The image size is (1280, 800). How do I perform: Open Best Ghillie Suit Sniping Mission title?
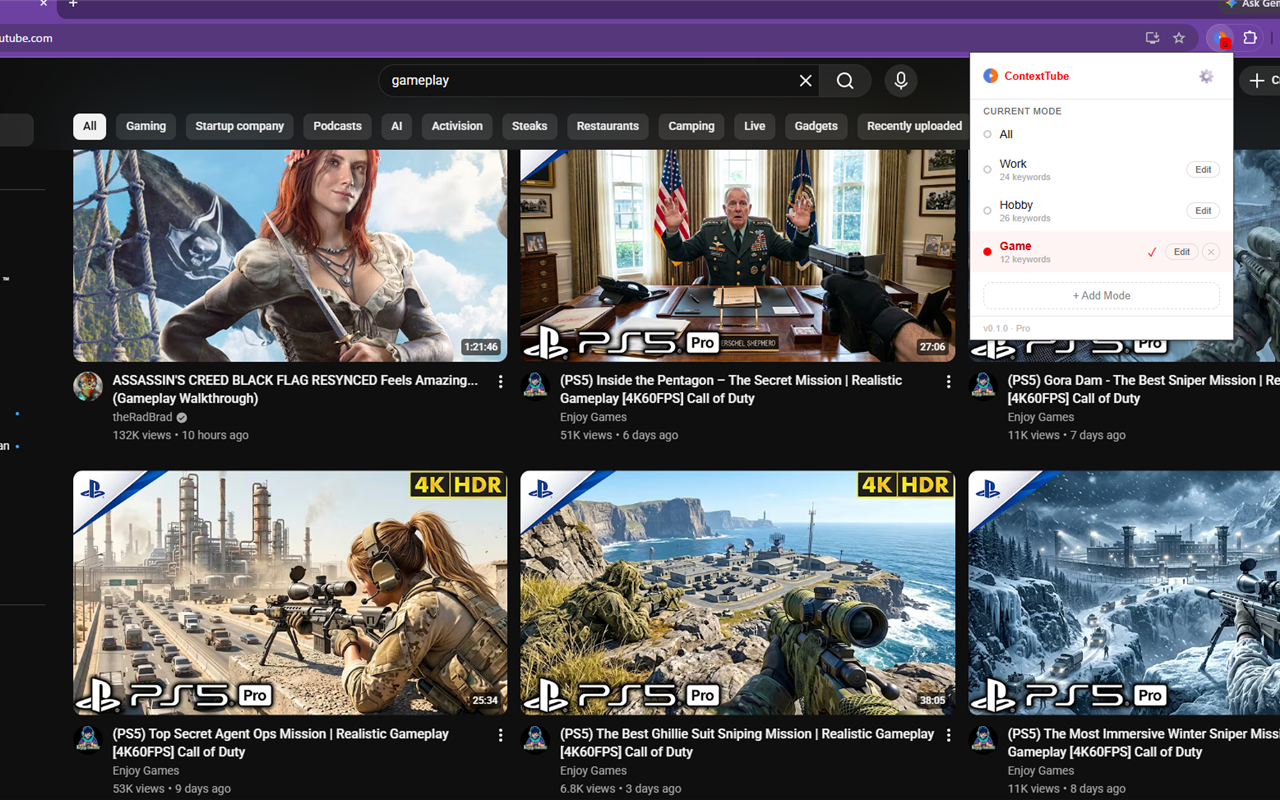coord(747,743)
